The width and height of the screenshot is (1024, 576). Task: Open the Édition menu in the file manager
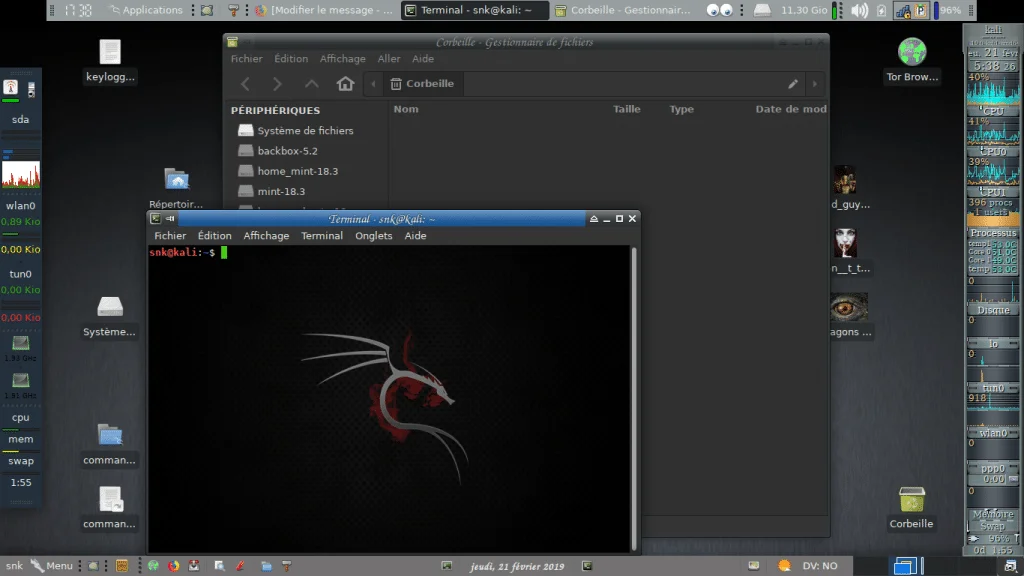click(291, 59)
